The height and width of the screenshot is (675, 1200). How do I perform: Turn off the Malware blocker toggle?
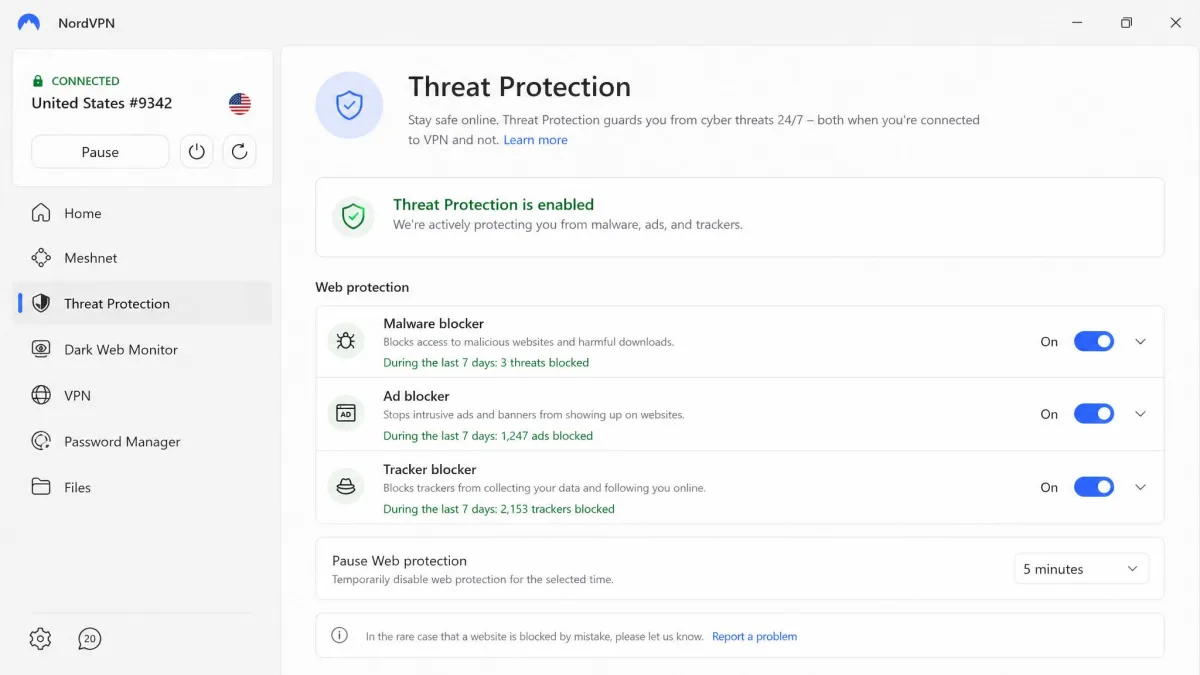click(1094, 341)
